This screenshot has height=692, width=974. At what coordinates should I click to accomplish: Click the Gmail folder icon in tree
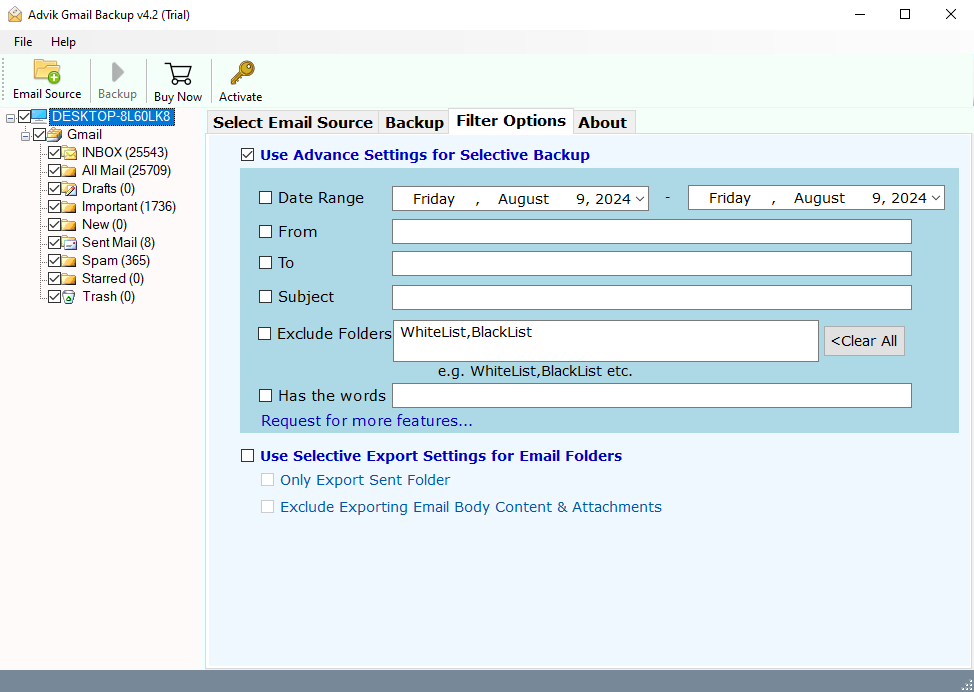[x=55, y=134]
